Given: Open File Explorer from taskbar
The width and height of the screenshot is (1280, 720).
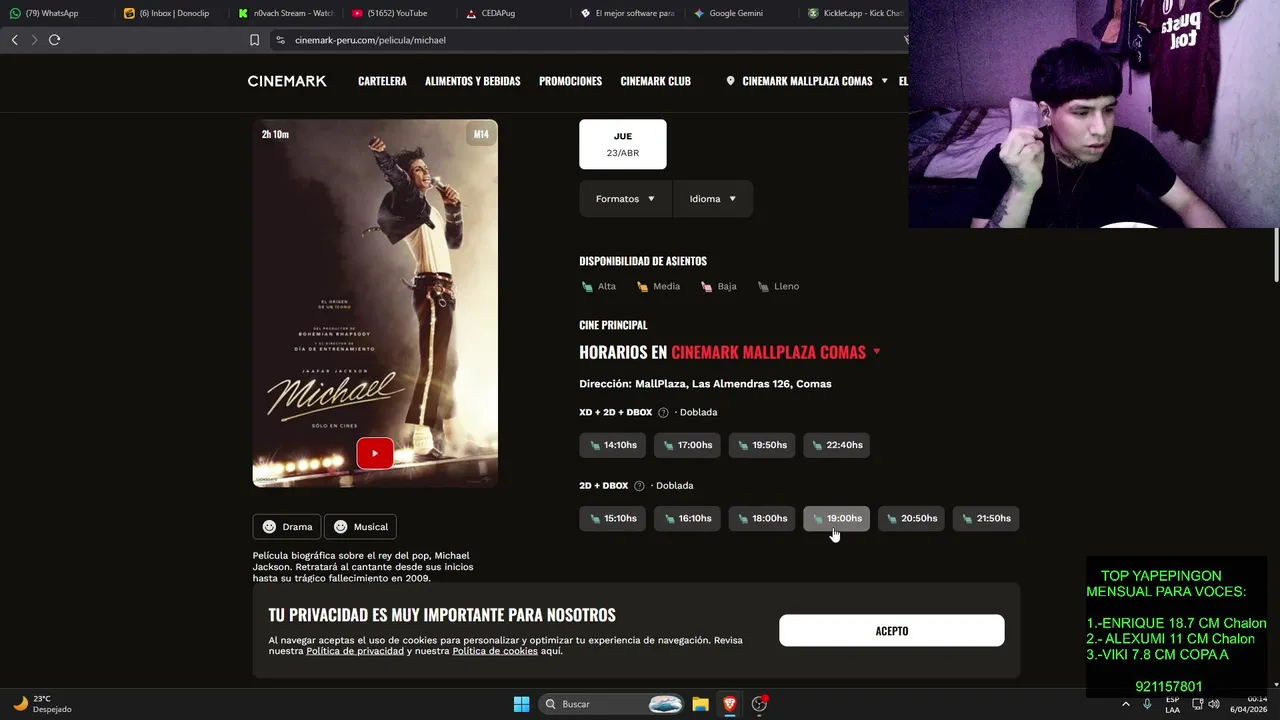Looking at the screenshot, I should [700, 704].
